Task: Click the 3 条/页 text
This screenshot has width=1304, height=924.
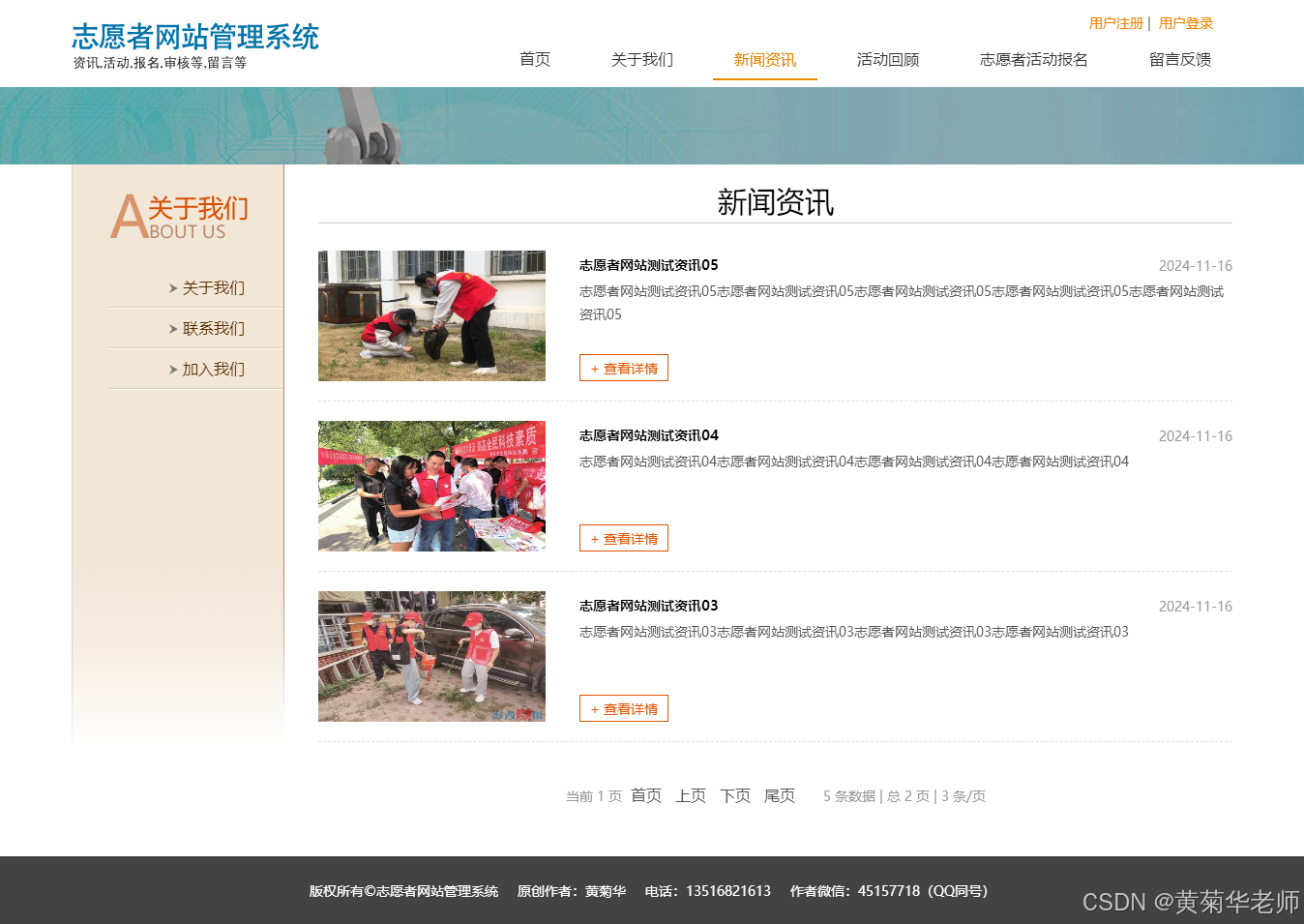Action: pos(963,796)
